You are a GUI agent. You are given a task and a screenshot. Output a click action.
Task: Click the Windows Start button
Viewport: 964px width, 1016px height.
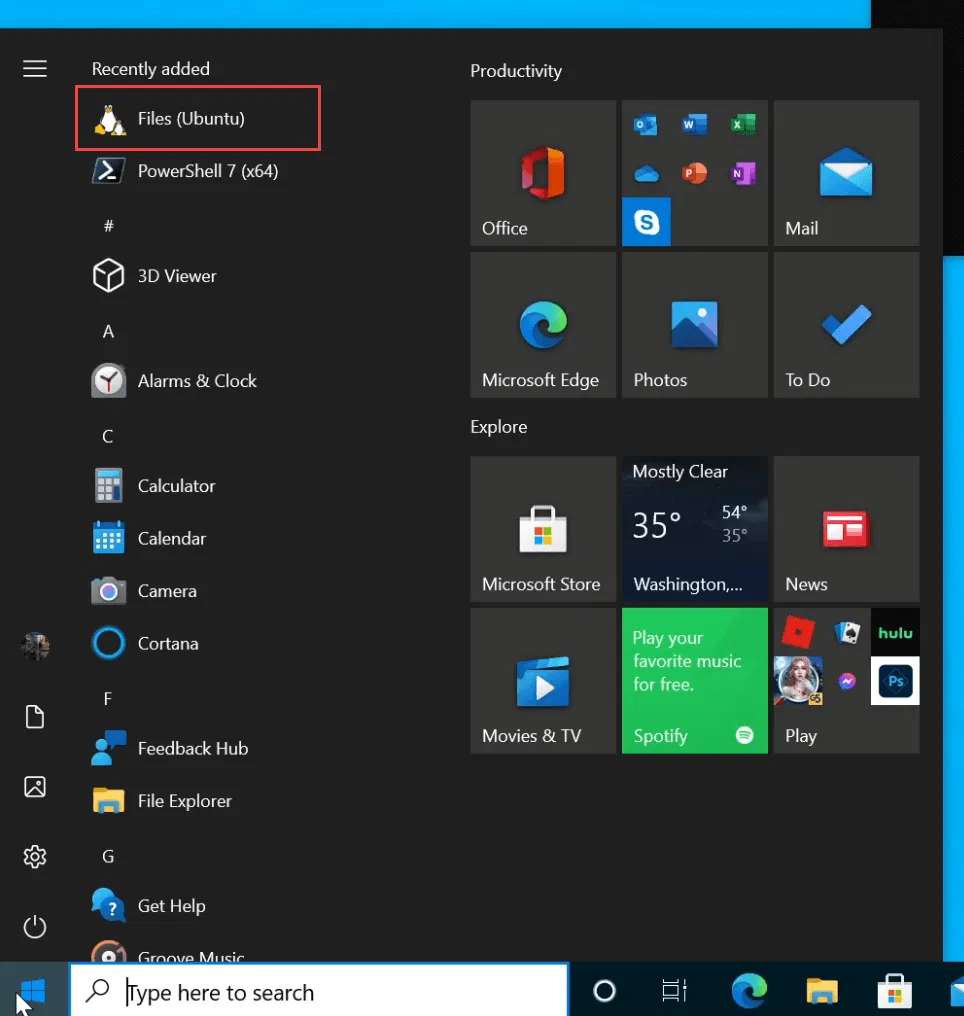pos(32,991)
